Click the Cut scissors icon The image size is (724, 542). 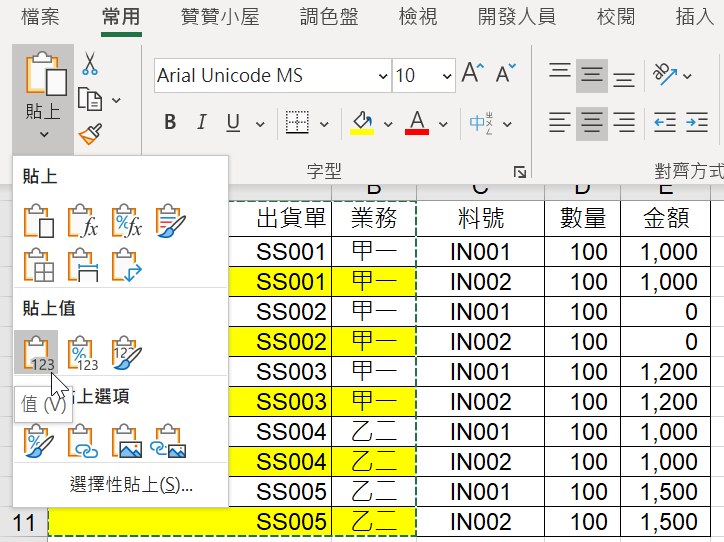tap(90, 63)
